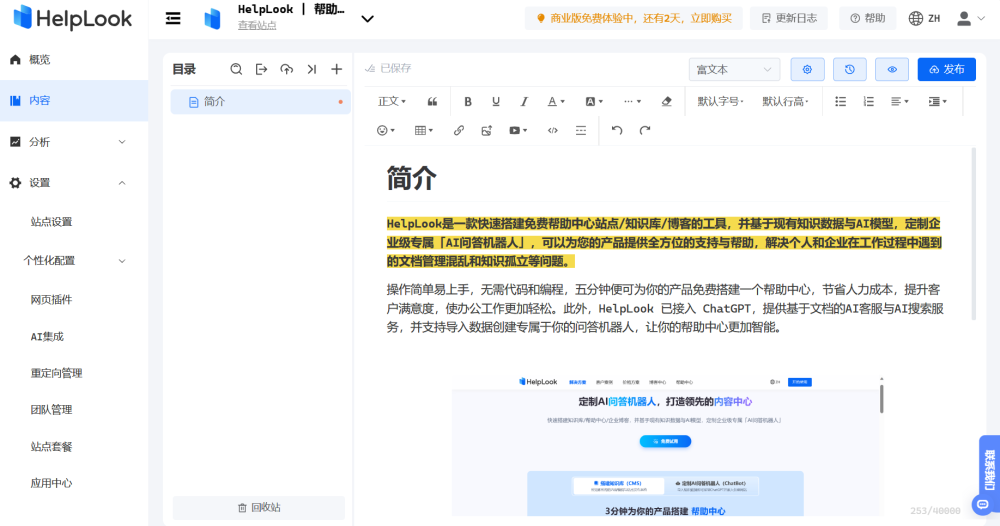This screenshot has width=1000, height=526.
Task: Insert a horizontal divider line
Action: click(580, 130)
